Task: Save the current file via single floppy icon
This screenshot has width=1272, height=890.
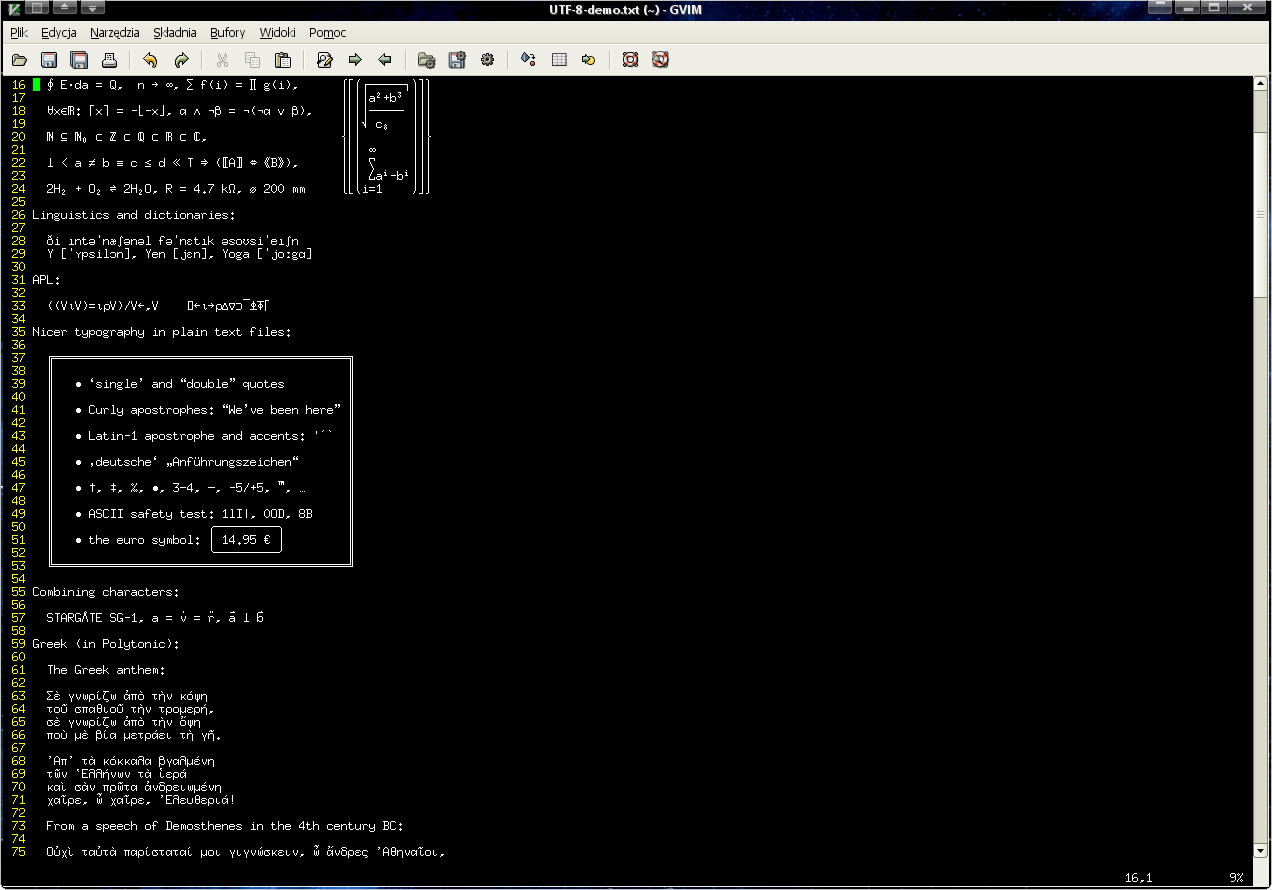Action: [x=49, y=59]
